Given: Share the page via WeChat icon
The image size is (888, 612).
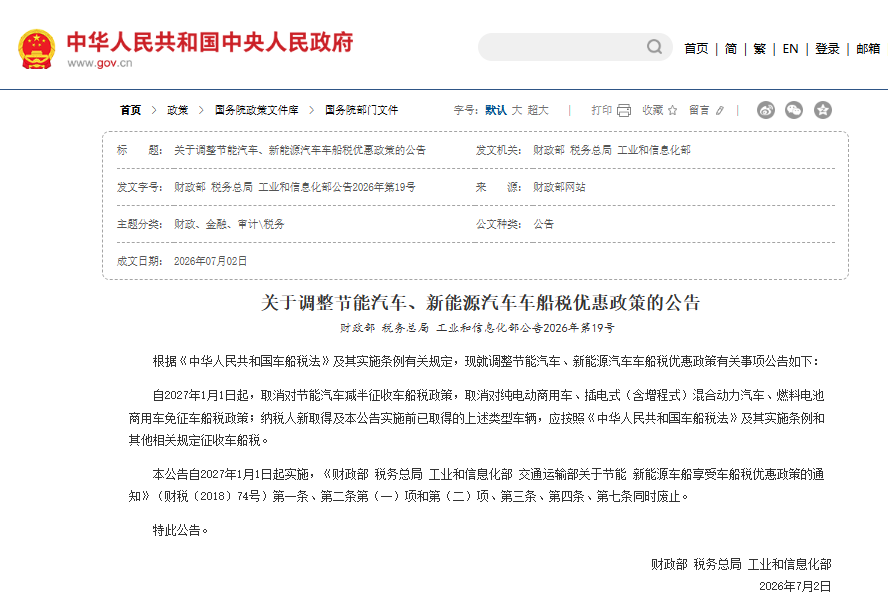Looking at the screenshot, I should point(794,110).
